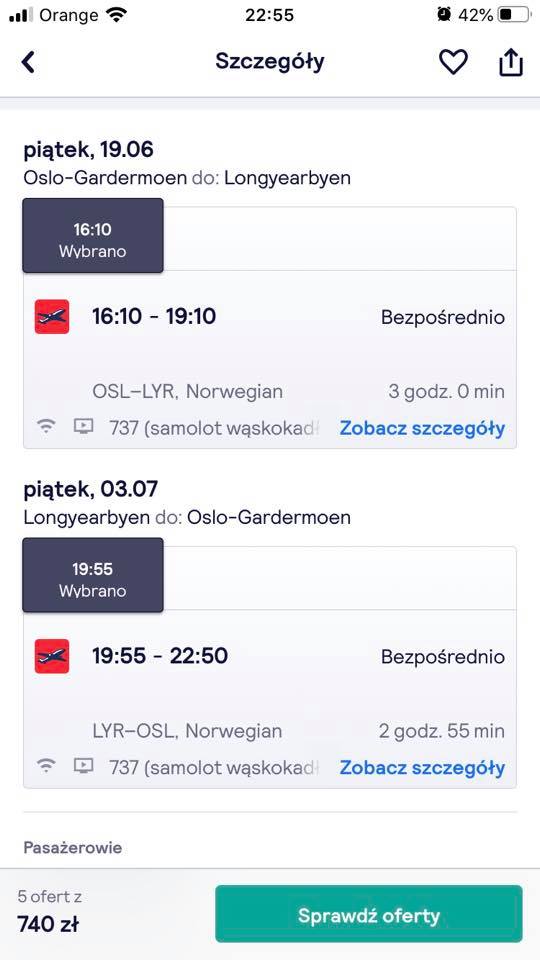Save itinerary with the heart icon
This screenshot has width=540, height=960.
pos(453,62)
